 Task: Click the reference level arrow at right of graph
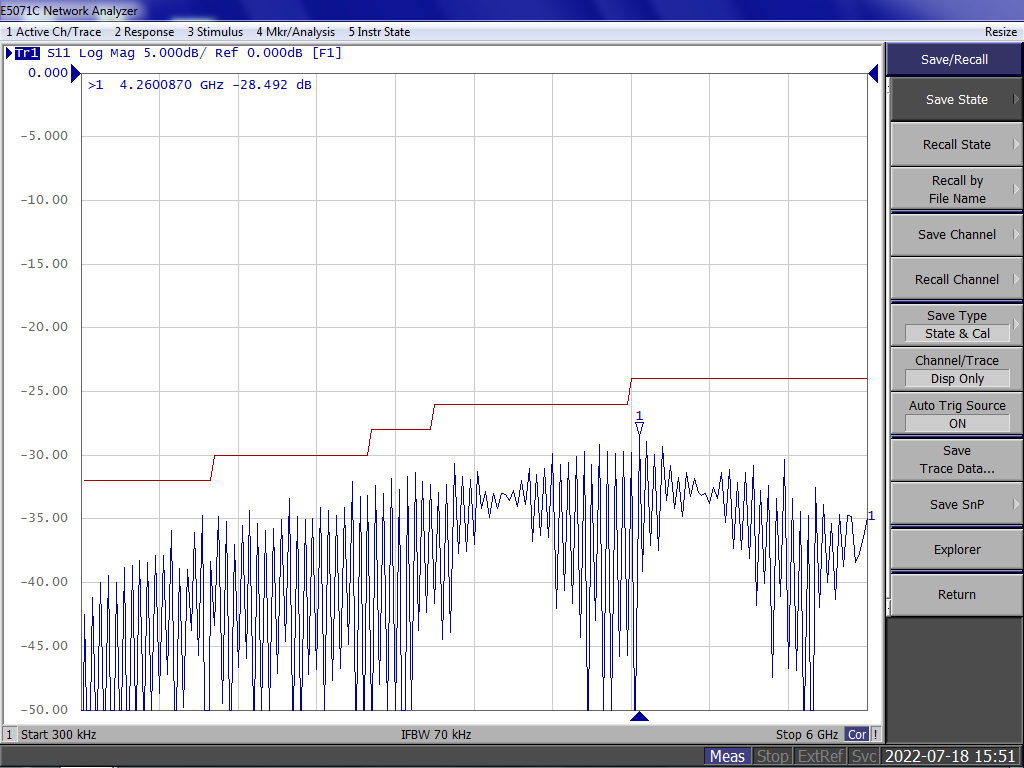(x=873, y=74)
